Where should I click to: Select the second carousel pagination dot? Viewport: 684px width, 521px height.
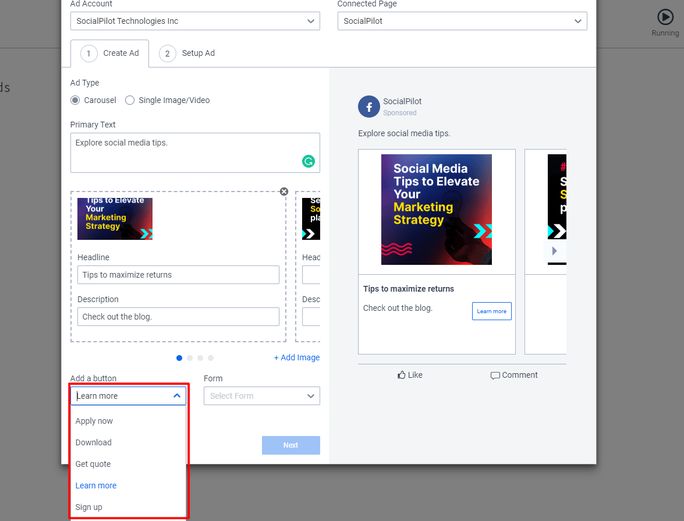189,358
